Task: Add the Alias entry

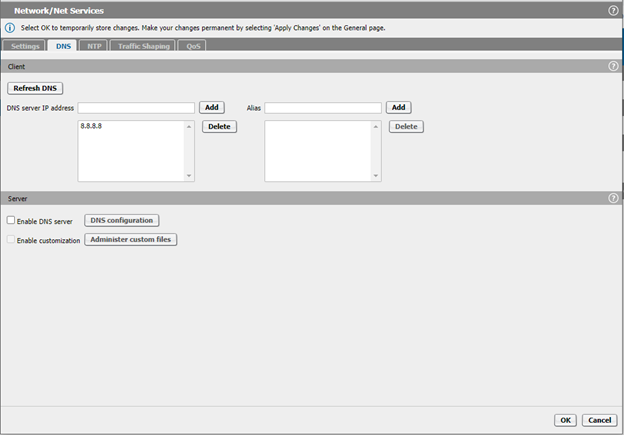Action: [398, 107]
